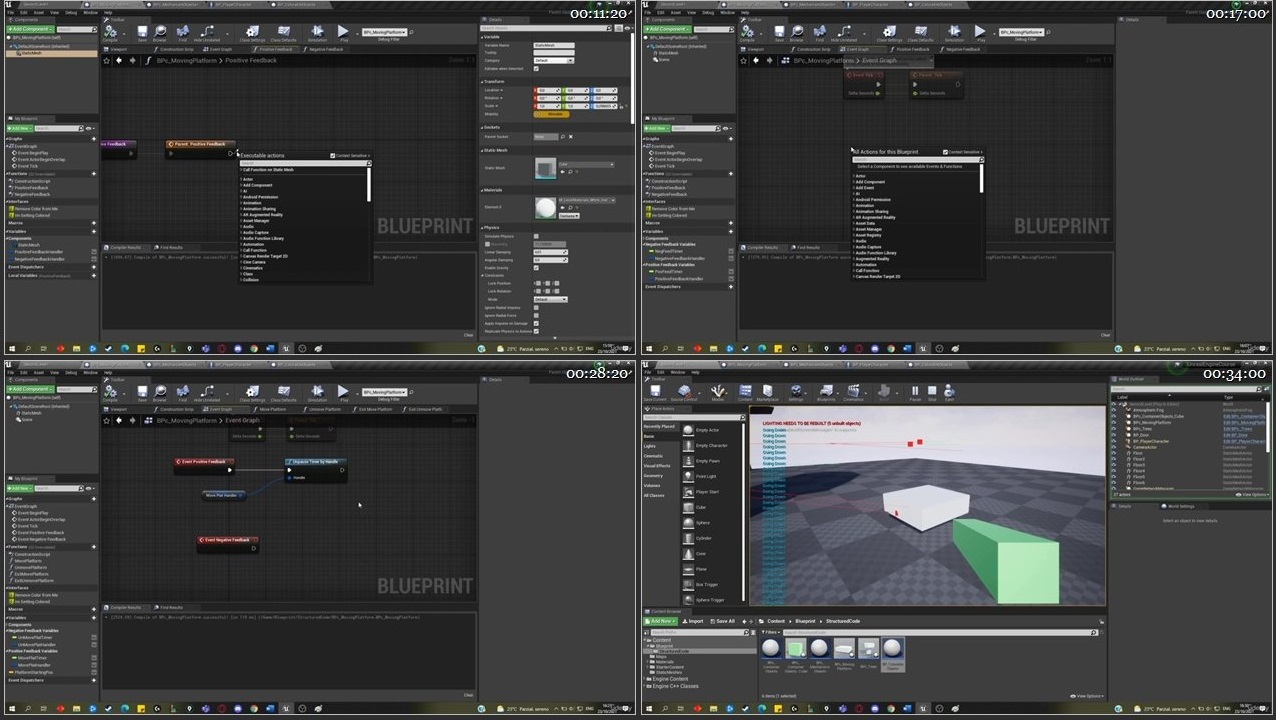Toggle Replicate Physics to Autonomous checkbox
This screenshot has height=720, width=1276.
click(536, 331)
